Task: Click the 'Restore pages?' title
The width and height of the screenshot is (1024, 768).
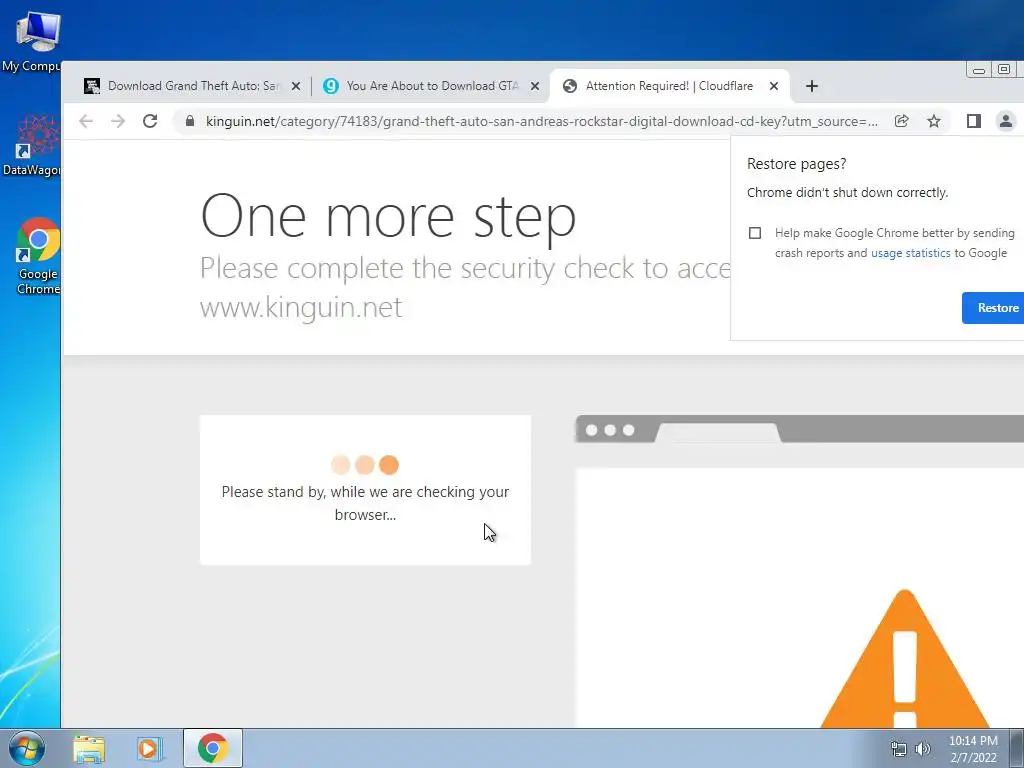Action: pyautogui.click(x=797, y=164)
